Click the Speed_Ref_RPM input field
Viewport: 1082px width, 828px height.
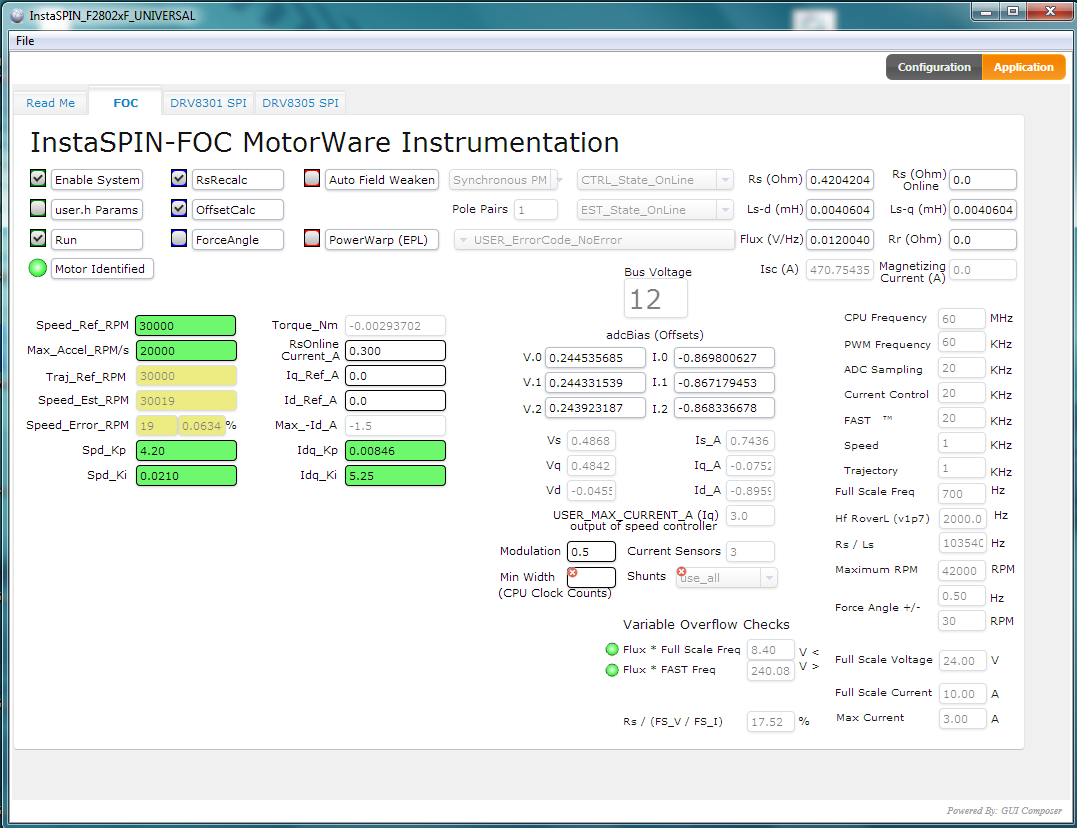pos(185,325)
